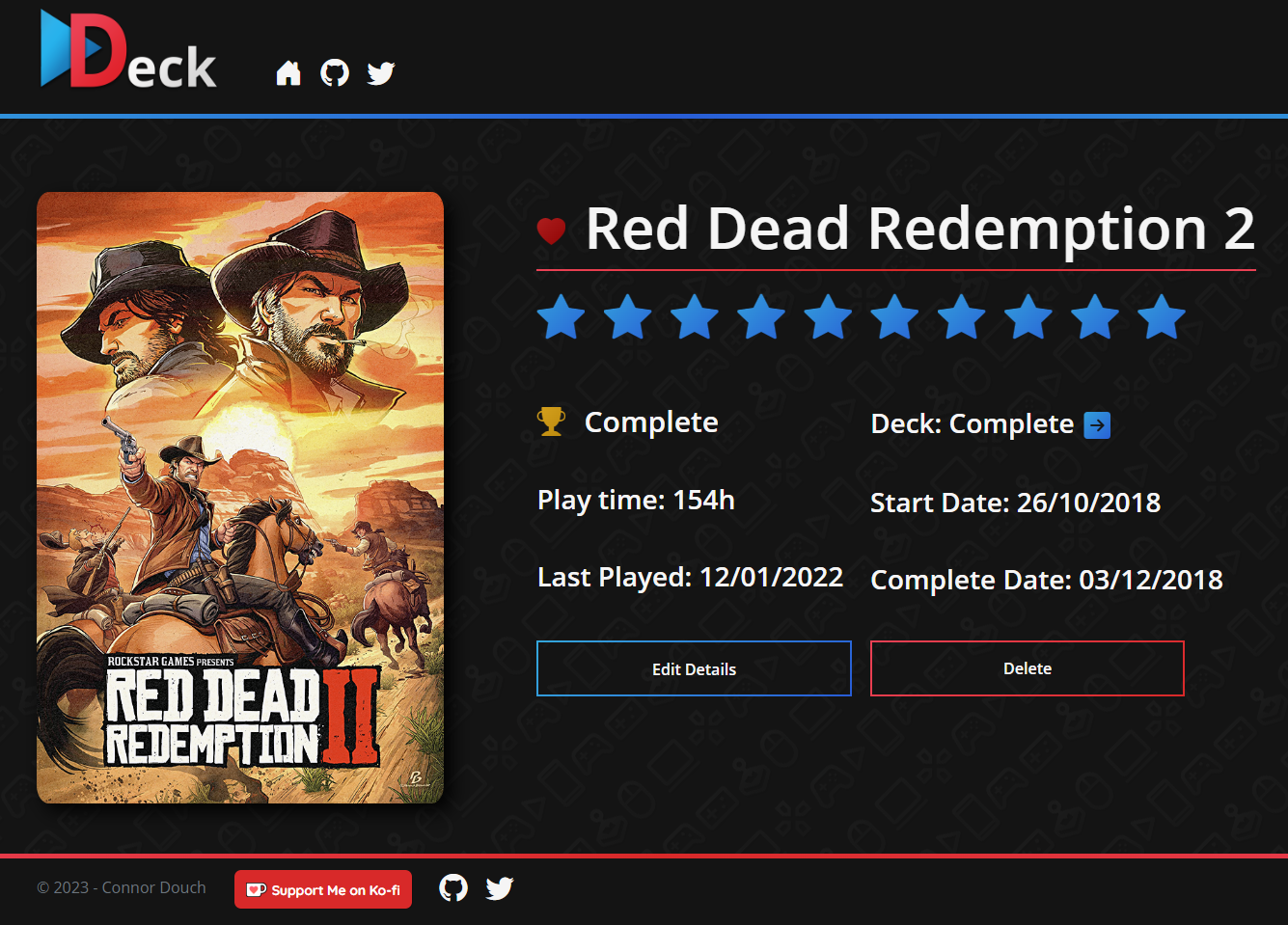Toggle the heart favorite icon for Red Dead Redemption 2
Viewport: 1288px width, 925px height.
tap(551, 229)
